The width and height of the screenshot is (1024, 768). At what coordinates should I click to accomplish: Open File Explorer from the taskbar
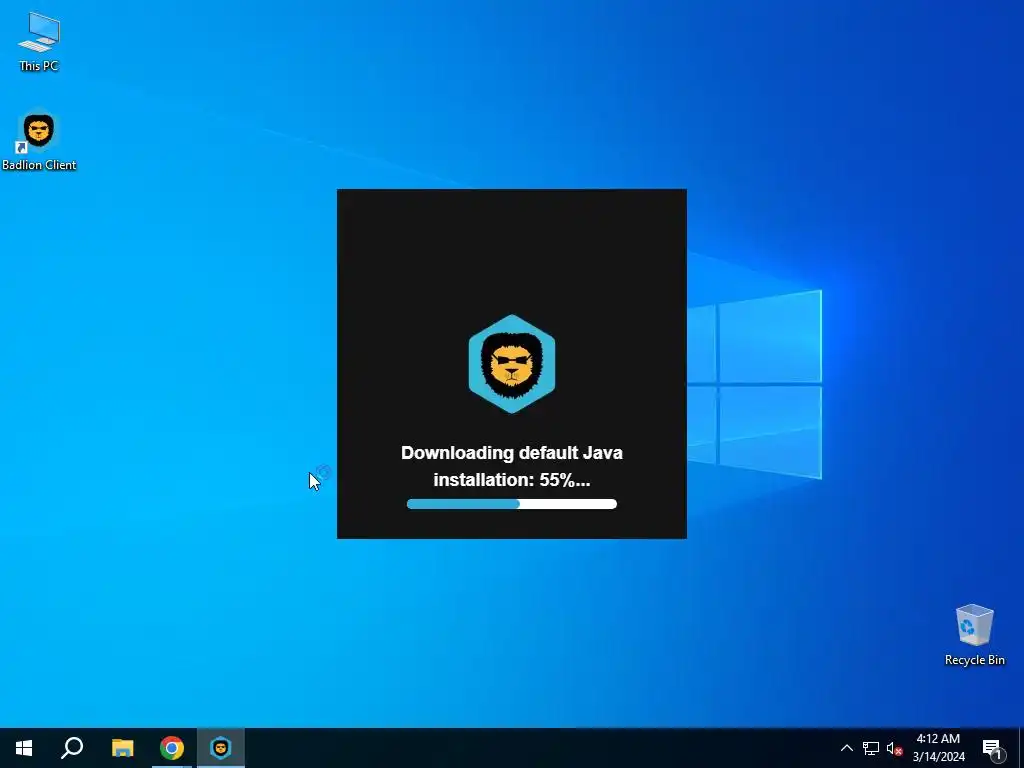[x=122, y=748]
